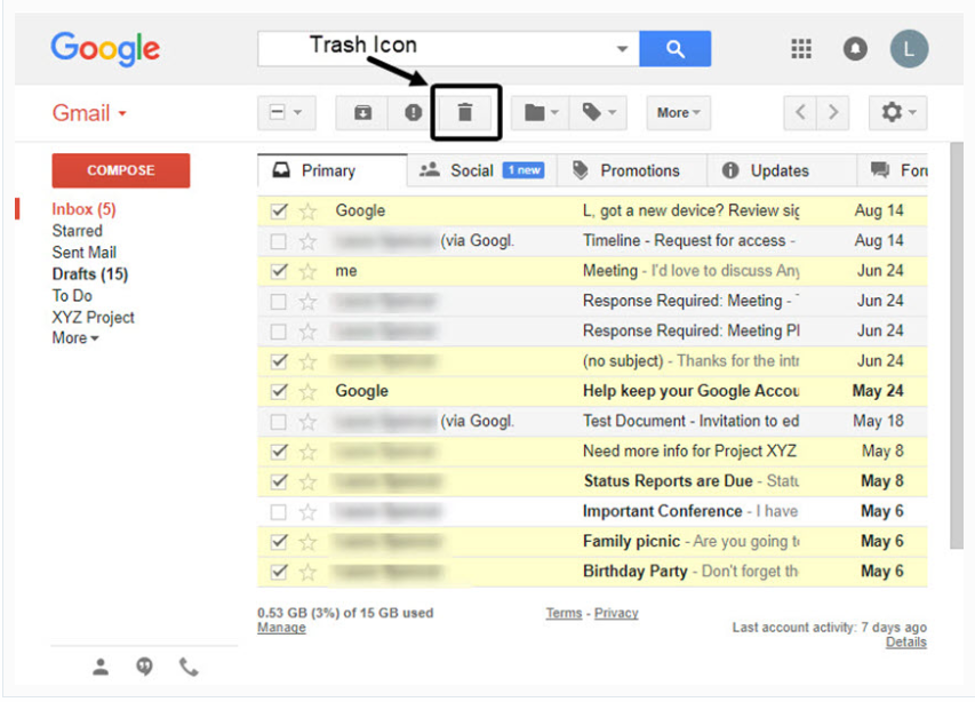
Task: Click the blue search button
Action: click(675, 48)
